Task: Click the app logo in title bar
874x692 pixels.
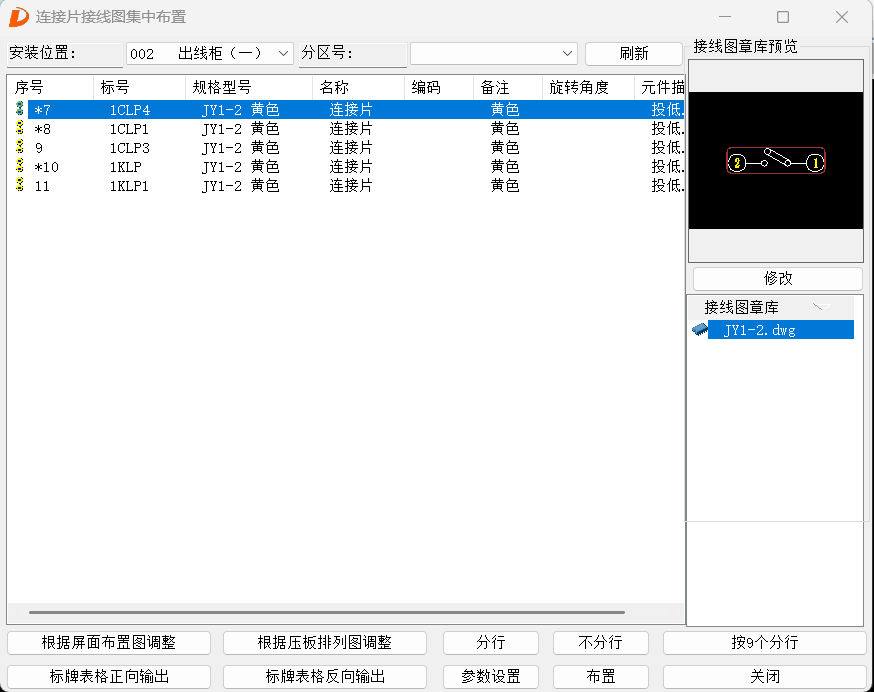Action: click(x=18, y=17)
